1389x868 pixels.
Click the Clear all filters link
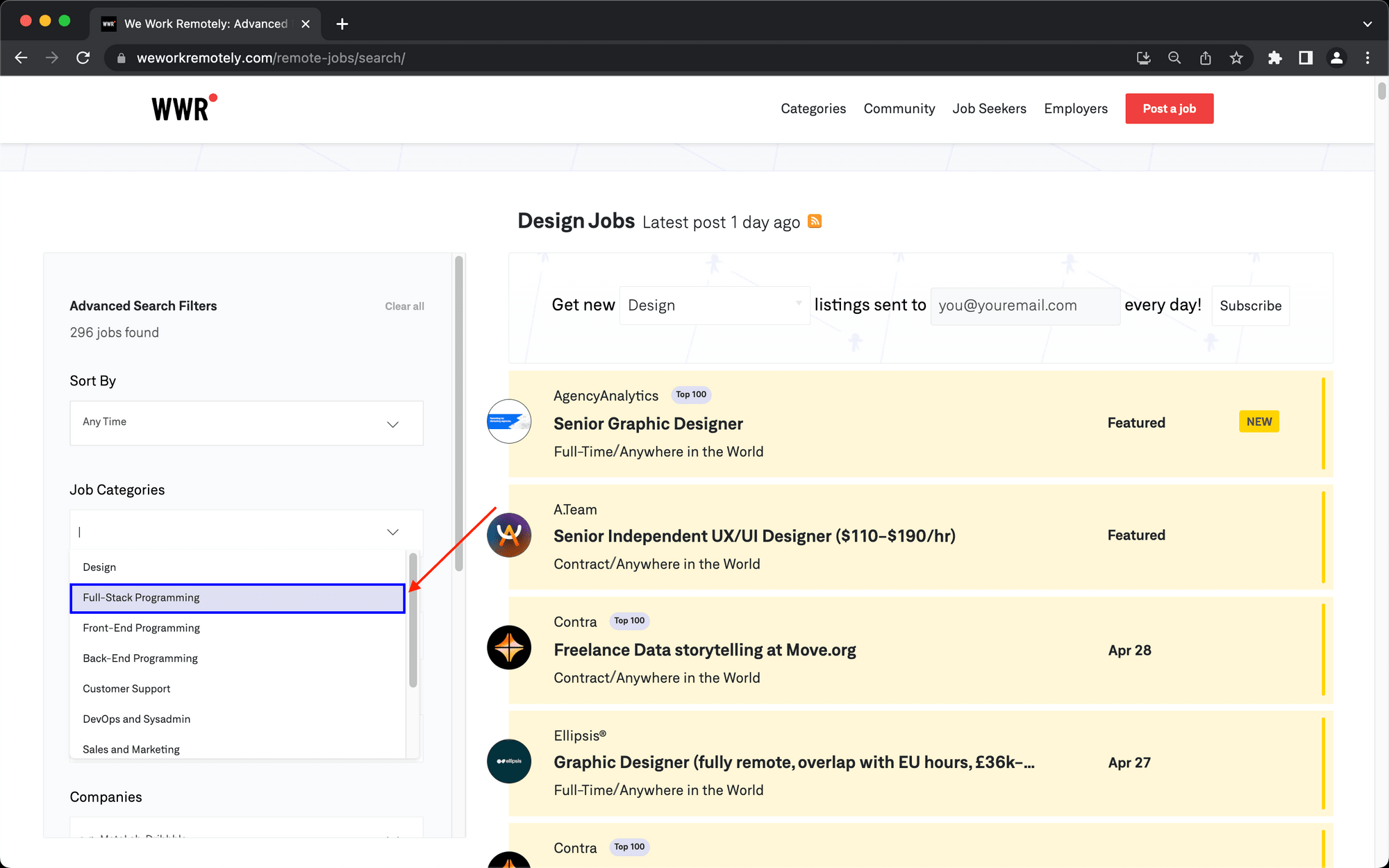[405, 306]
